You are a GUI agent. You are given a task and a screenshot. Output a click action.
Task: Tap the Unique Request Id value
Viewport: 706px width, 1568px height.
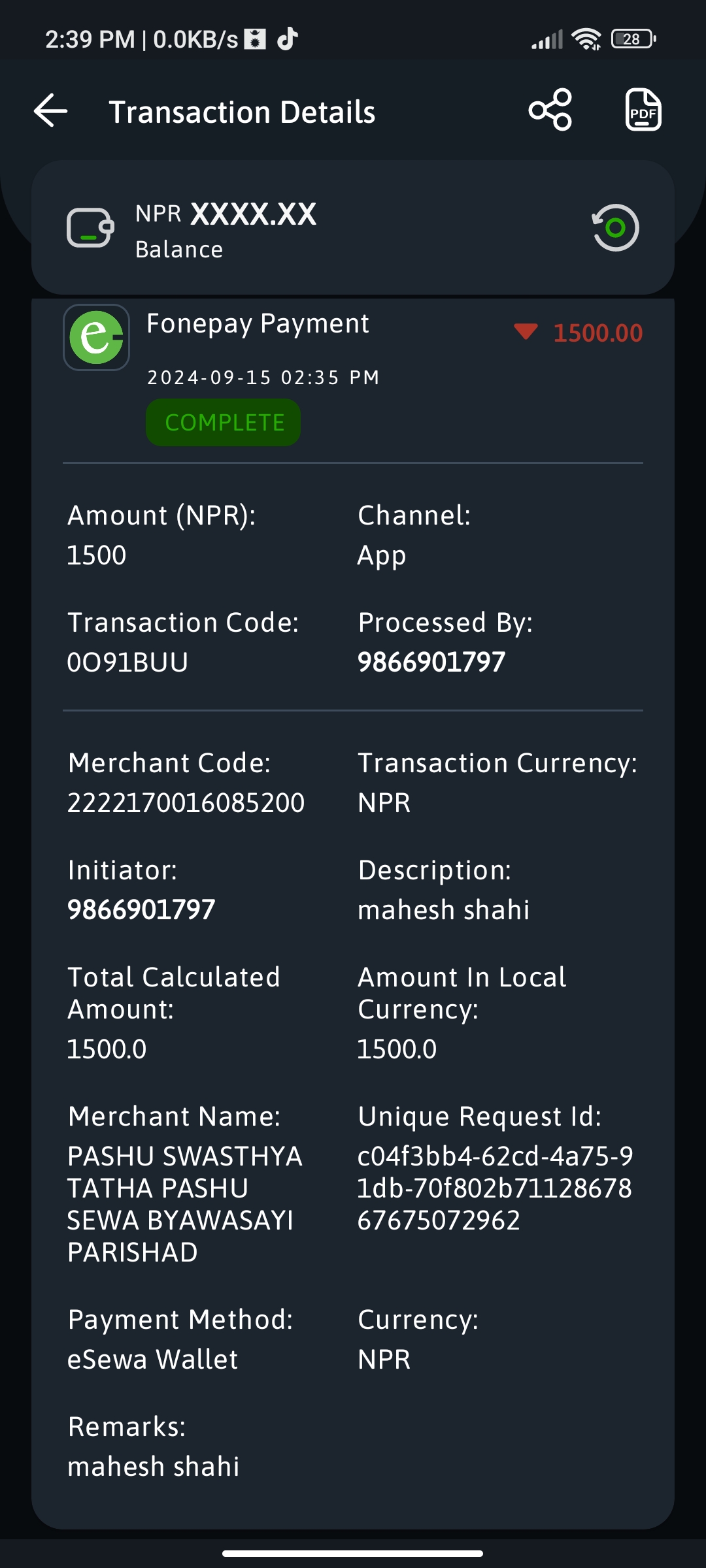coord(495,1188)
